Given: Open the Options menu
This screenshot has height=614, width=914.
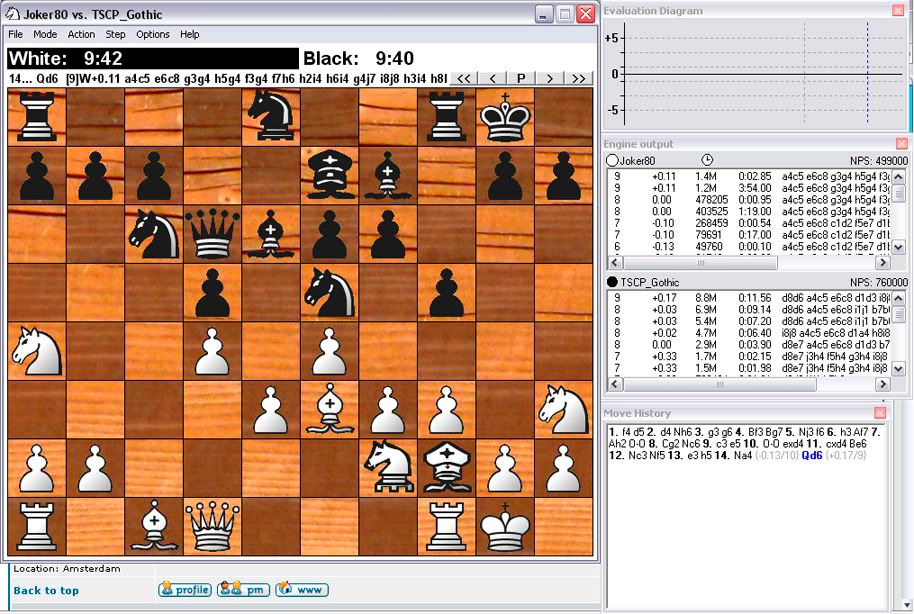Looking at the screenshot, I should pyautogui.click(x=153, y=34).
